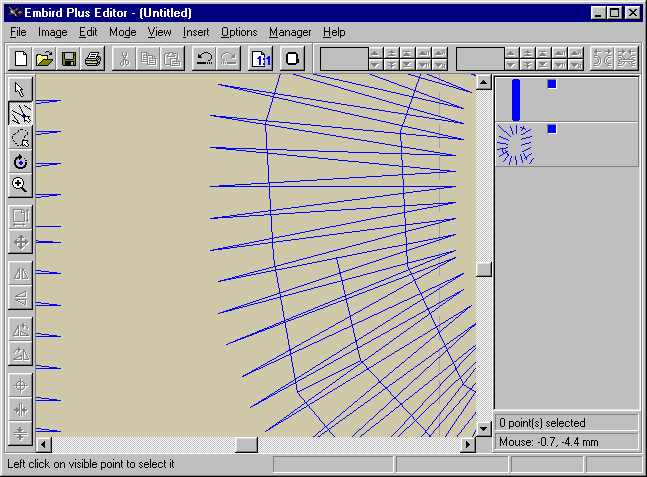The image size is (647, 477).
Task: Click the resize object tool icon
Action: [20, 217]
